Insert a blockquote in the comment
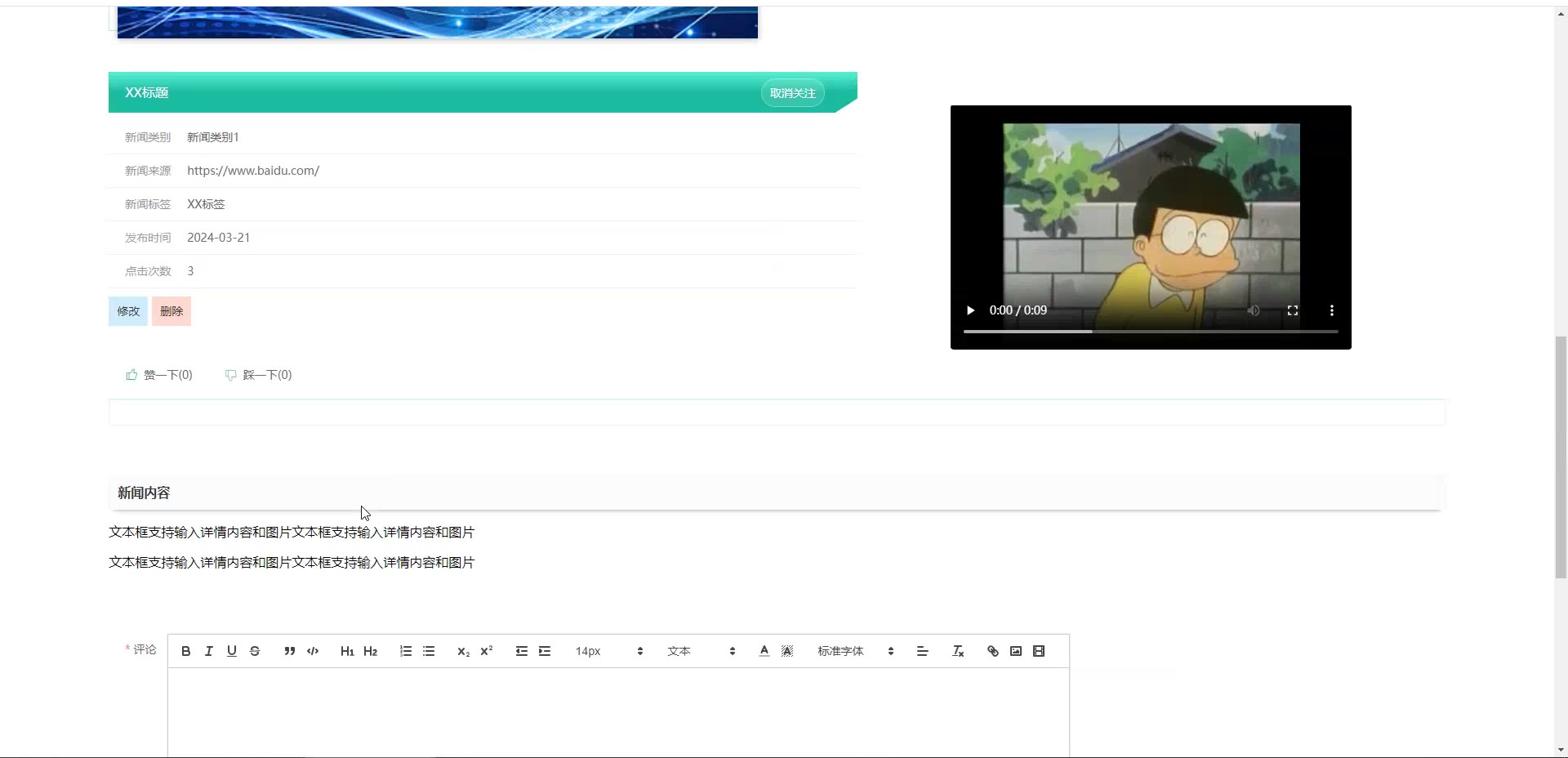The width and height of the screenshot is (1568, 758). (290, 651)
